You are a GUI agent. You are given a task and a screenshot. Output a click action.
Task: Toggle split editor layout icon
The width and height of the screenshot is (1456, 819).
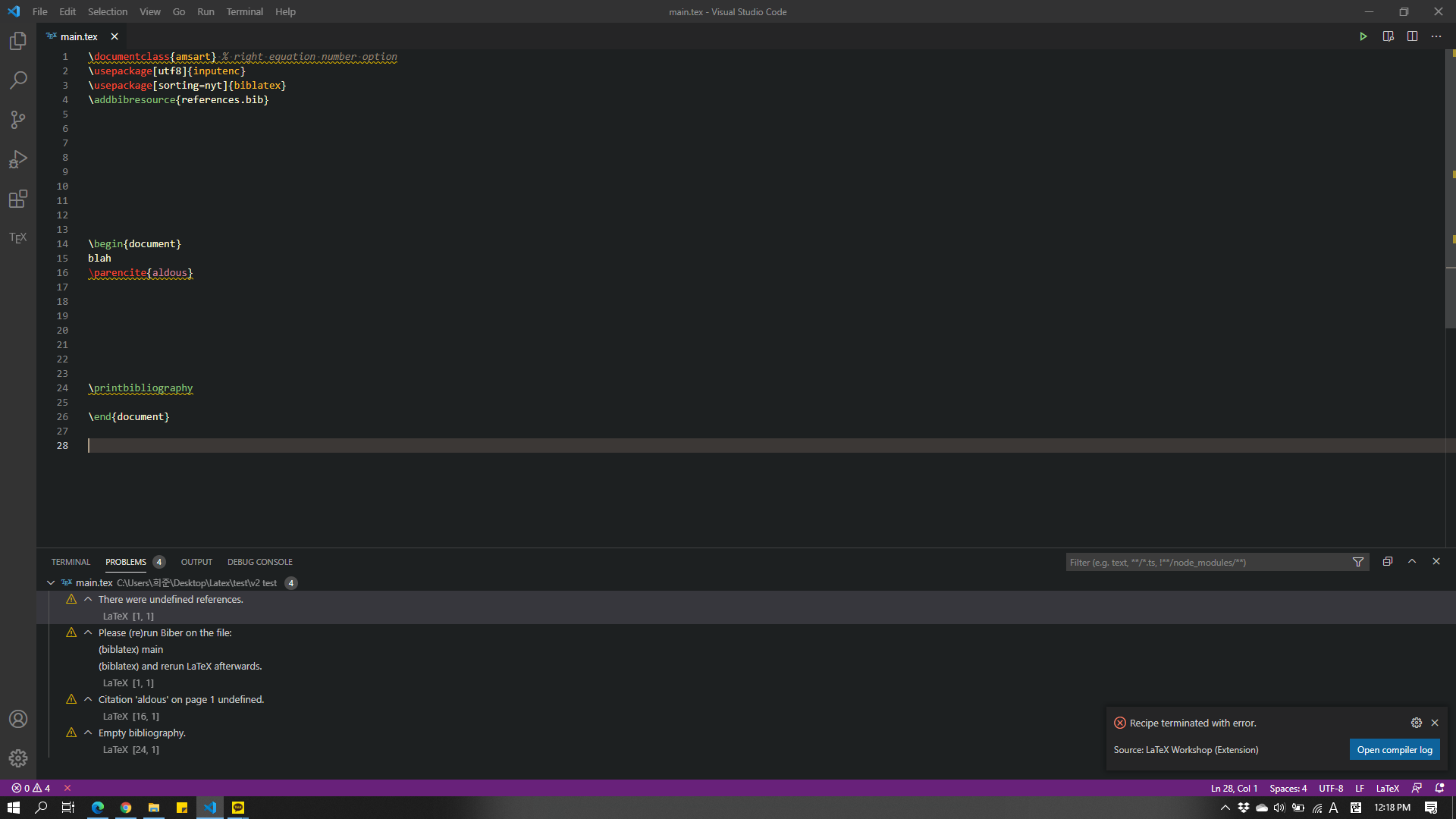point(1411,36)
